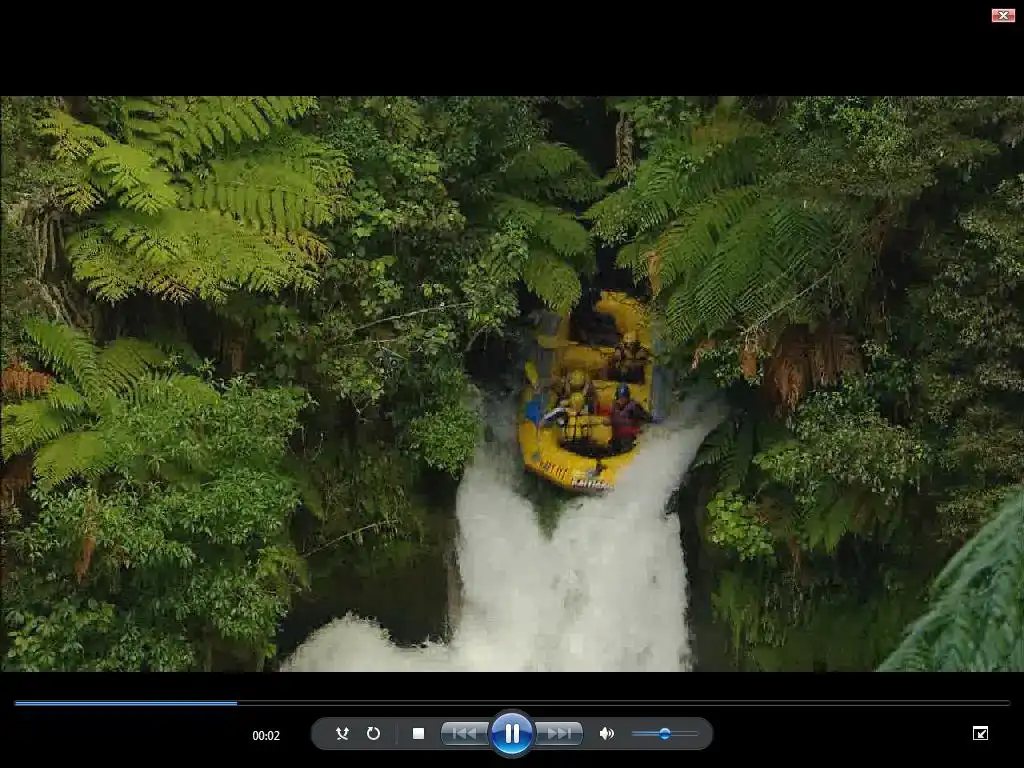Screen dimensions: 1024x768
Task: Skip to the previous track
Action: click(x=464, y=733)
